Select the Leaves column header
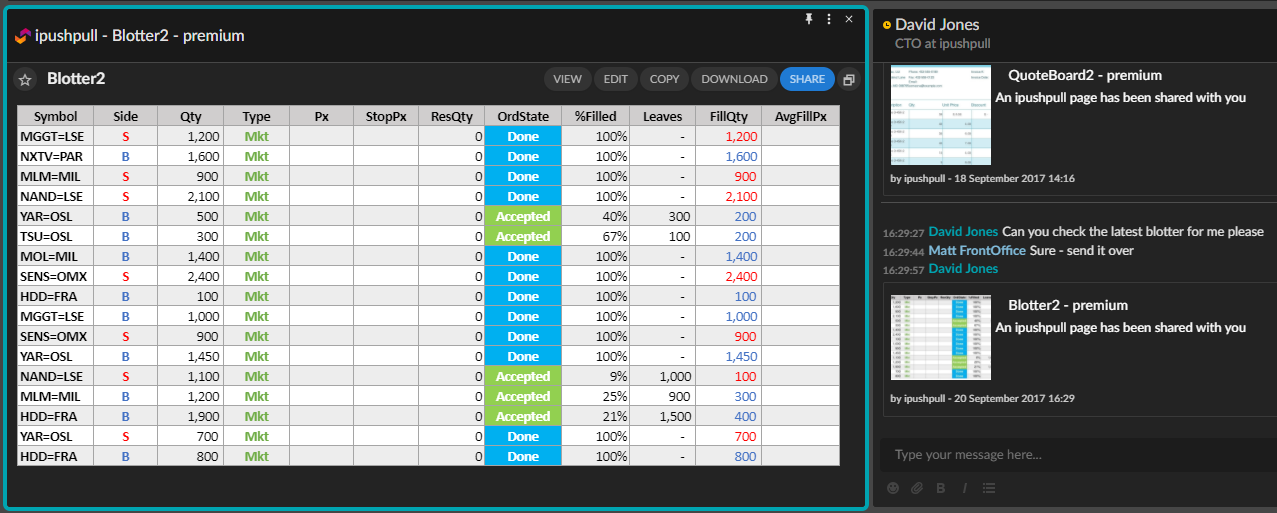1277x513 pixels. coord(663,116)
